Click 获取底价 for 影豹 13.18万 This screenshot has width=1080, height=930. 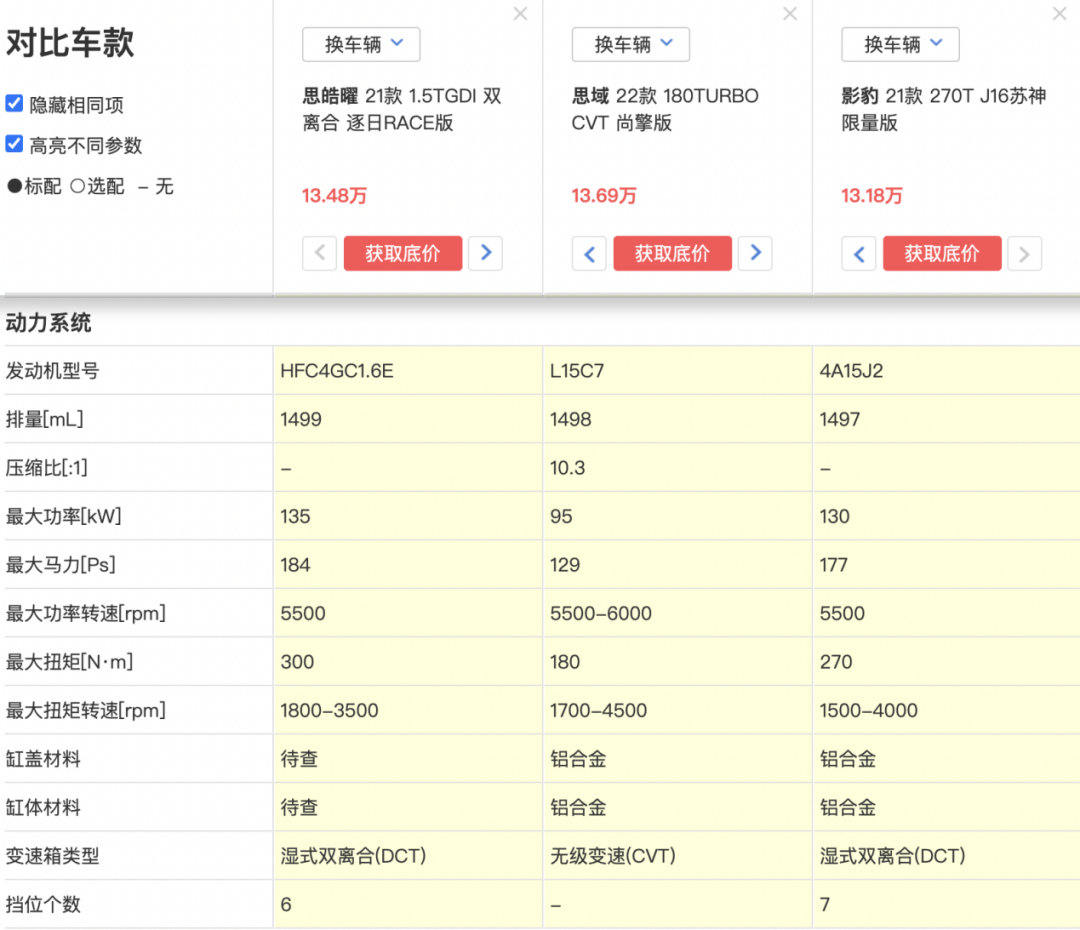click(x=942, y=254)
